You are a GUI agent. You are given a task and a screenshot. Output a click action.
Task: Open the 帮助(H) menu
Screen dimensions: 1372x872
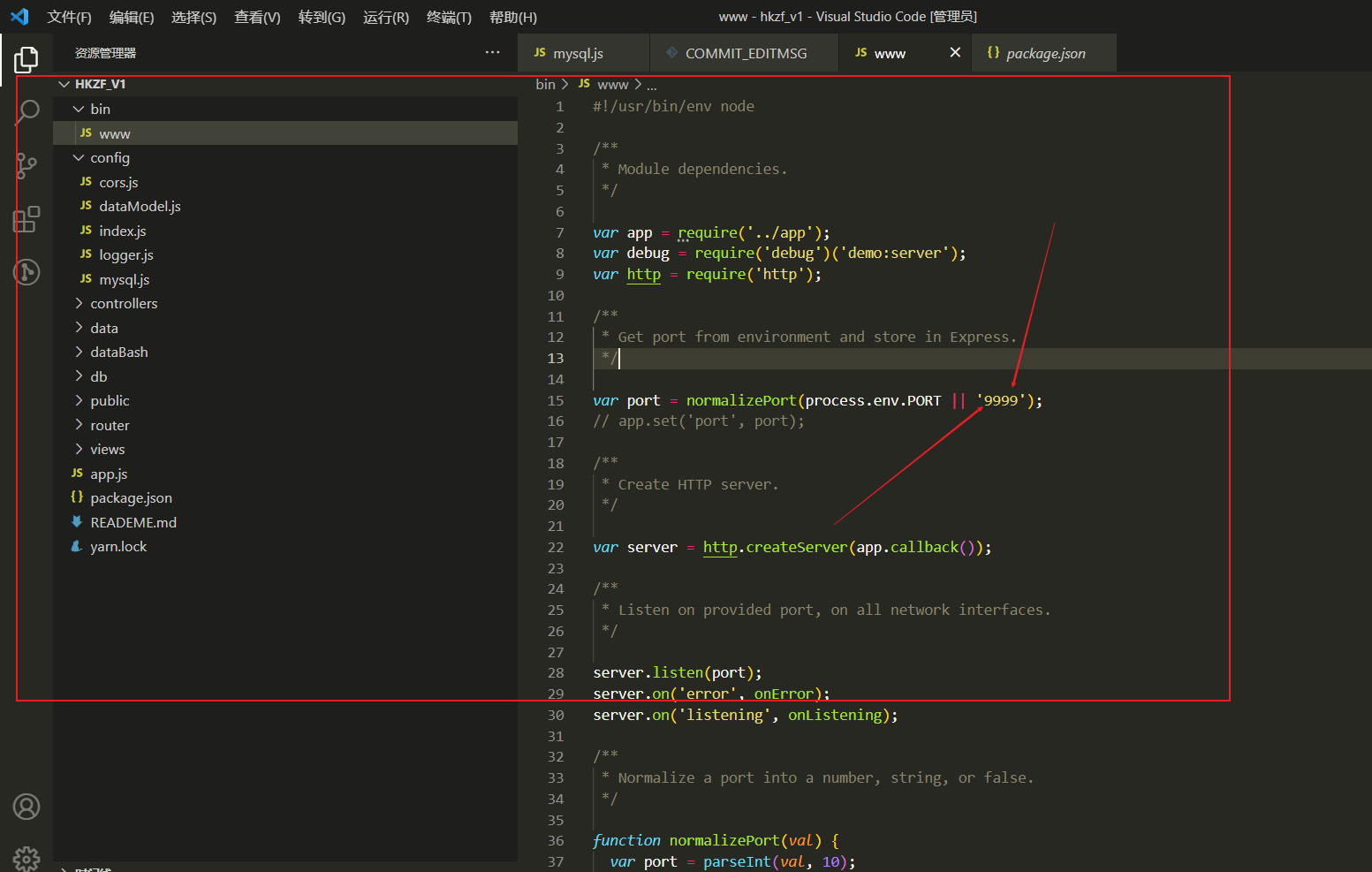513,17
